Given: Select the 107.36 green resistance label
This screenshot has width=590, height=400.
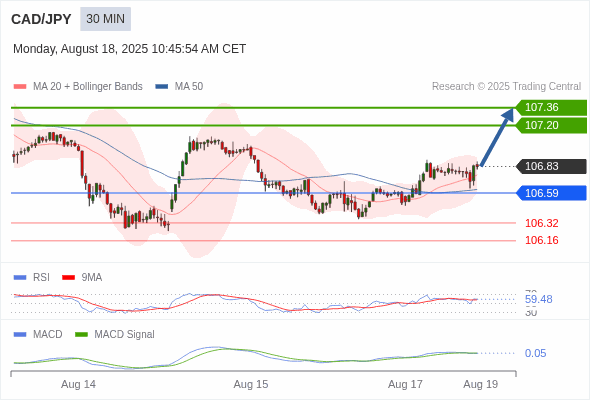Looking at the screenshot, I should 551,107.
